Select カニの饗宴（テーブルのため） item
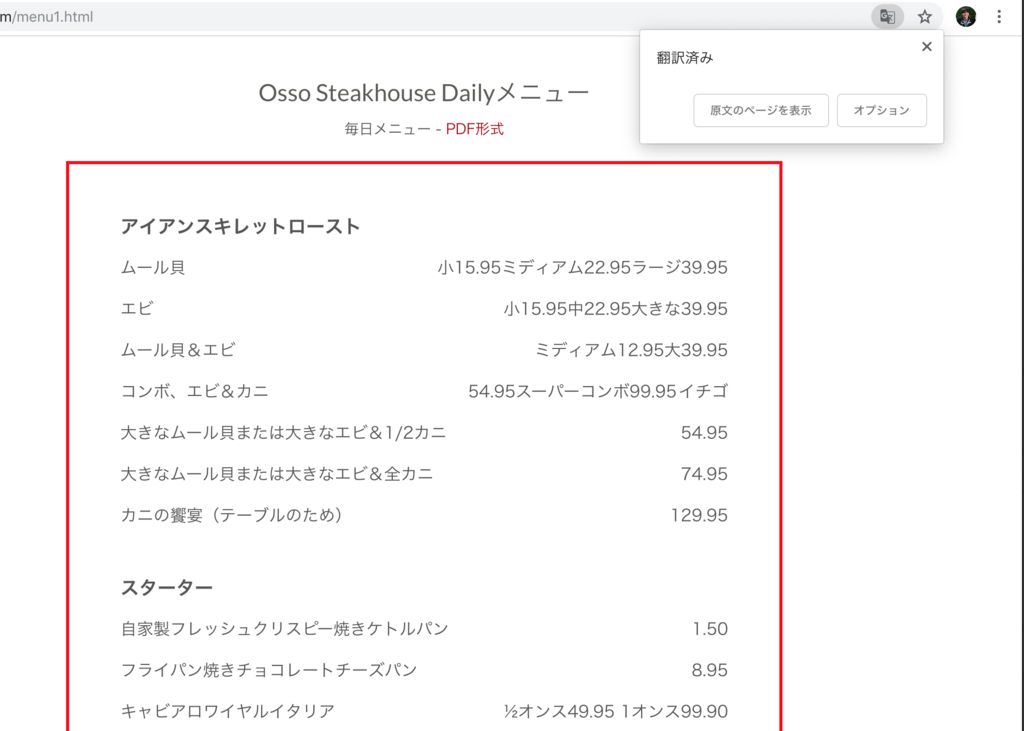This screenshot has height=731, width=1024. [232, 515]
